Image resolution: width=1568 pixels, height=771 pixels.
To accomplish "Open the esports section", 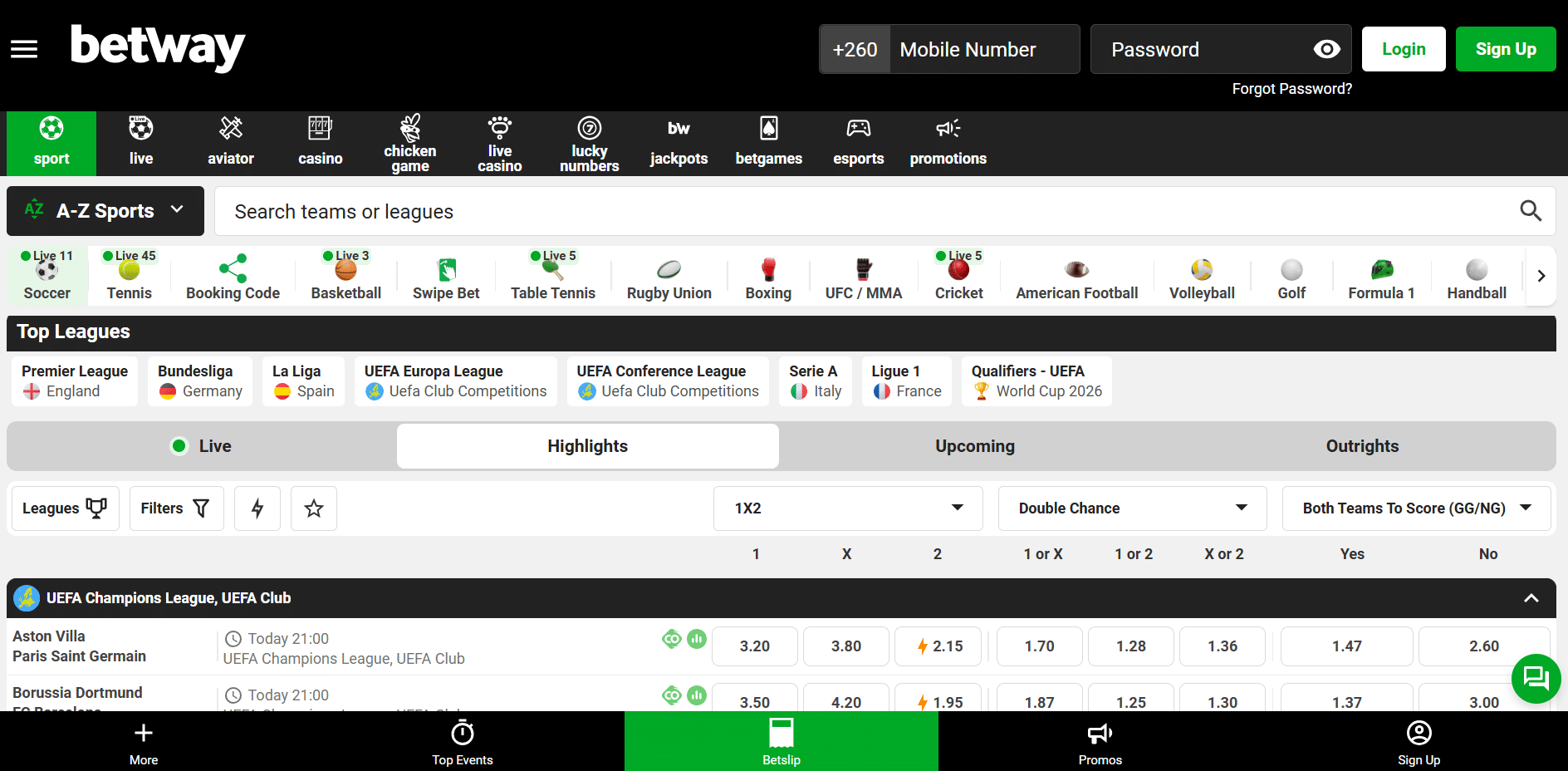I will 859,143.
